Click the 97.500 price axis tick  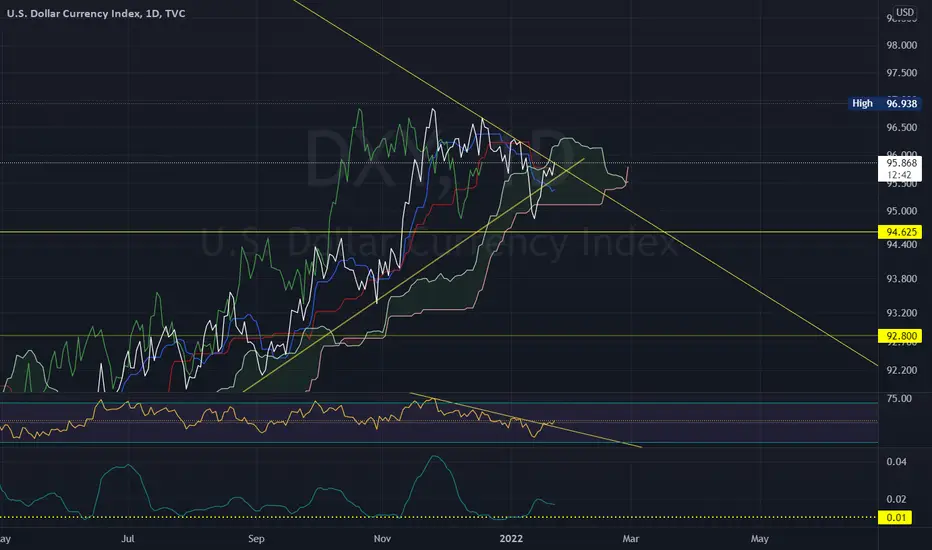tap(901, 73)
